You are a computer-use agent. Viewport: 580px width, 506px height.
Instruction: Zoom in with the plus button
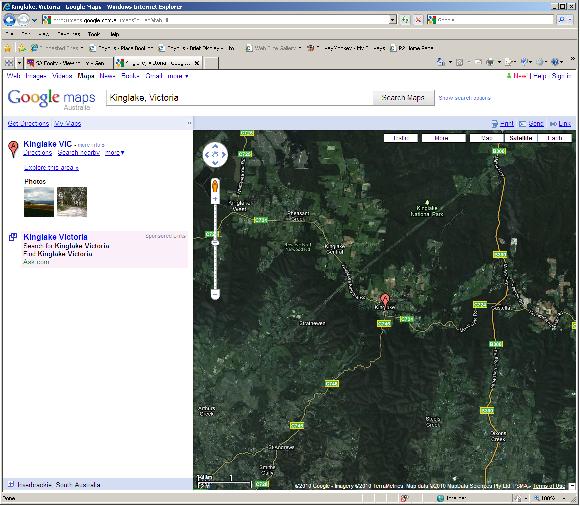[x=215, y=199]
